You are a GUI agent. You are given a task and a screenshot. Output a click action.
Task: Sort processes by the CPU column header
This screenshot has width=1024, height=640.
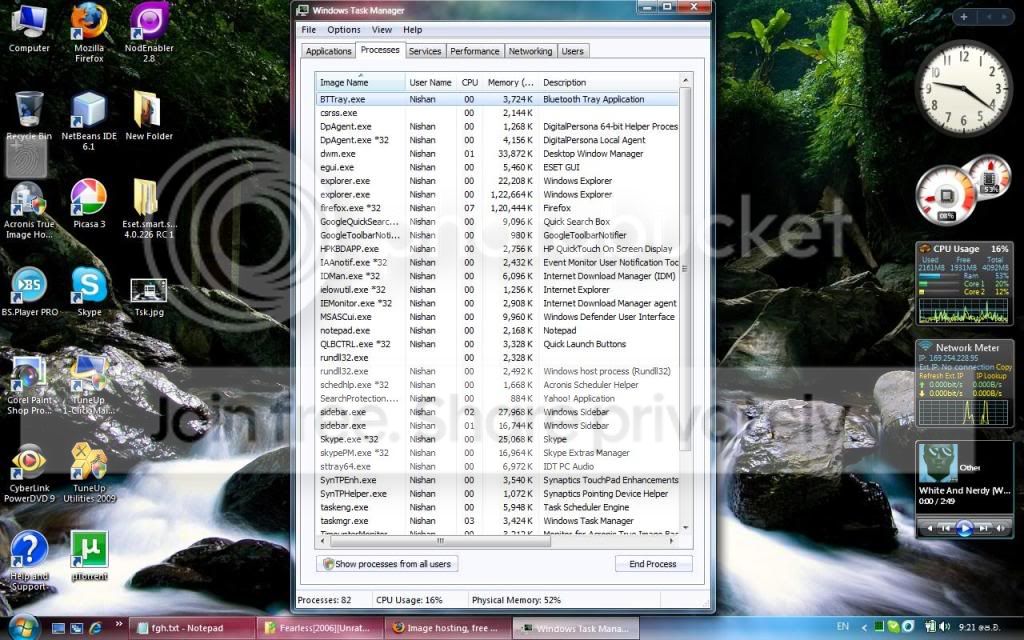[470, 82]
